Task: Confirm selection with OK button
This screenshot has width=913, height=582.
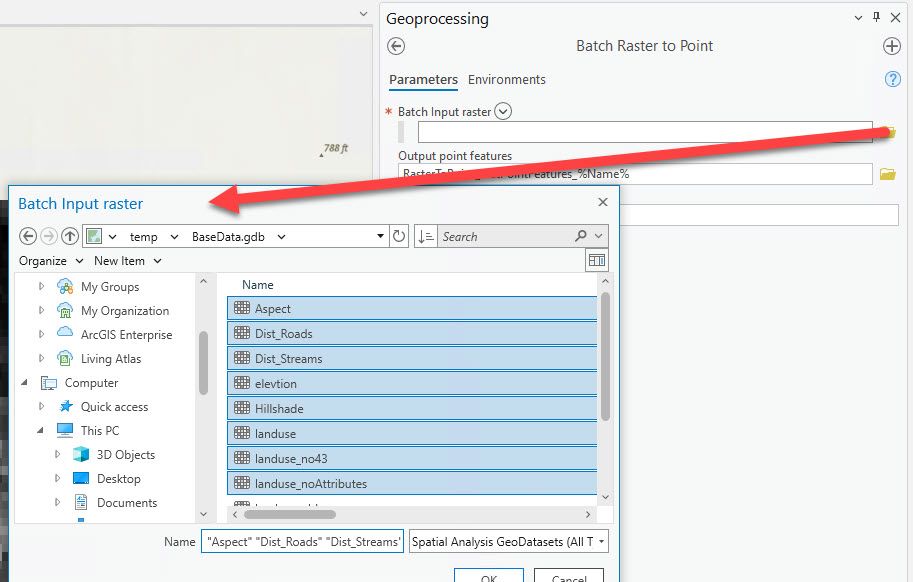Action: (x=489, y=576)
